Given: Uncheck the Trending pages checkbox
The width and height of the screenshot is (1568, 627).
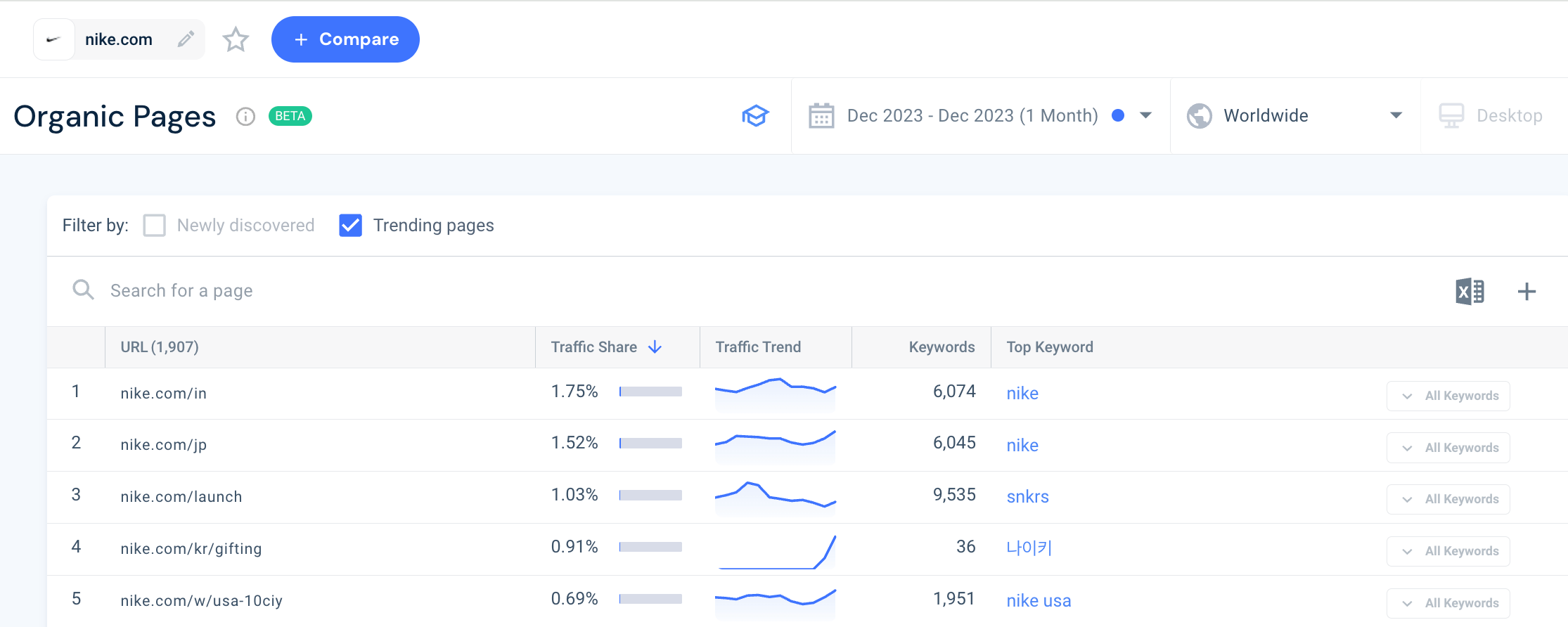Looking at the screenshot, I should (x=350, y=226).
